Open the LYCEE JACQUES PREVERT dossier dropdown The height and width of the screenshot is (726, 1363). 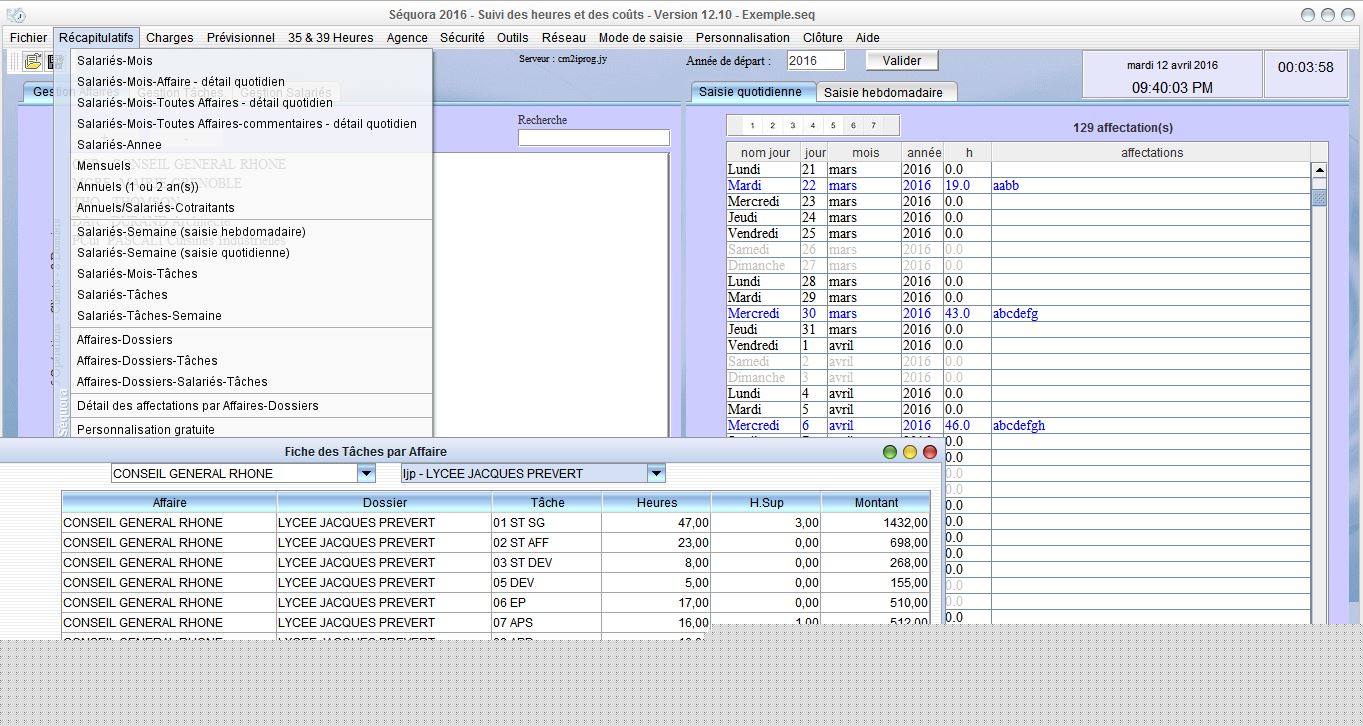click(x=656, y=473)
